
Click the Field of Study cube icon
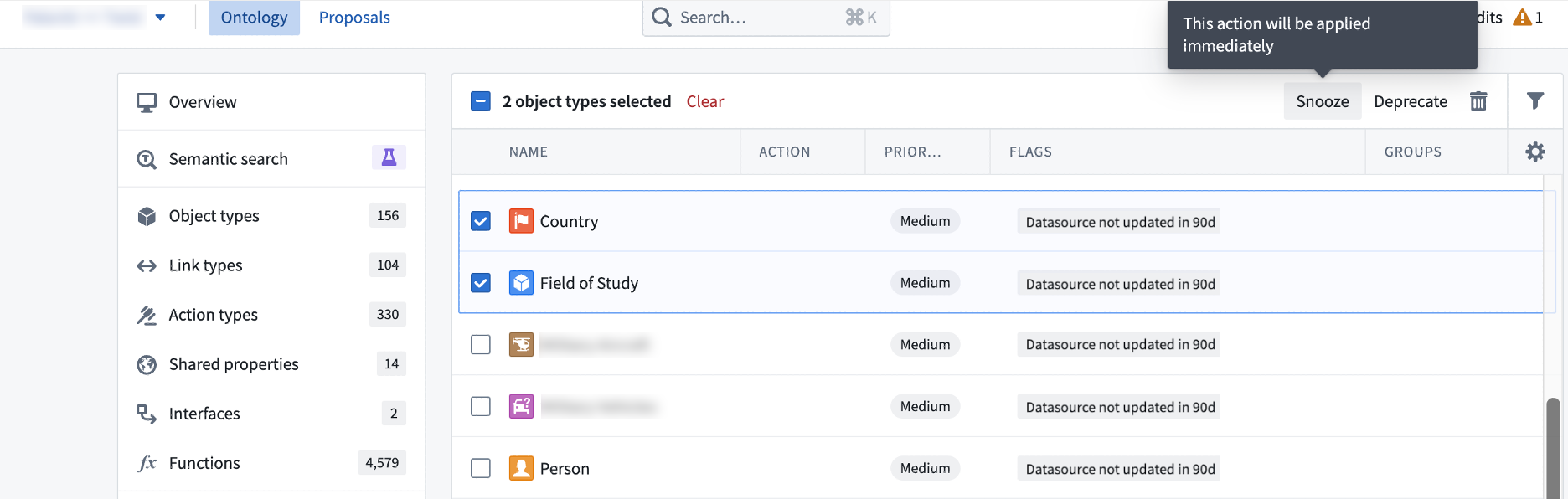[x=521, y=283]
